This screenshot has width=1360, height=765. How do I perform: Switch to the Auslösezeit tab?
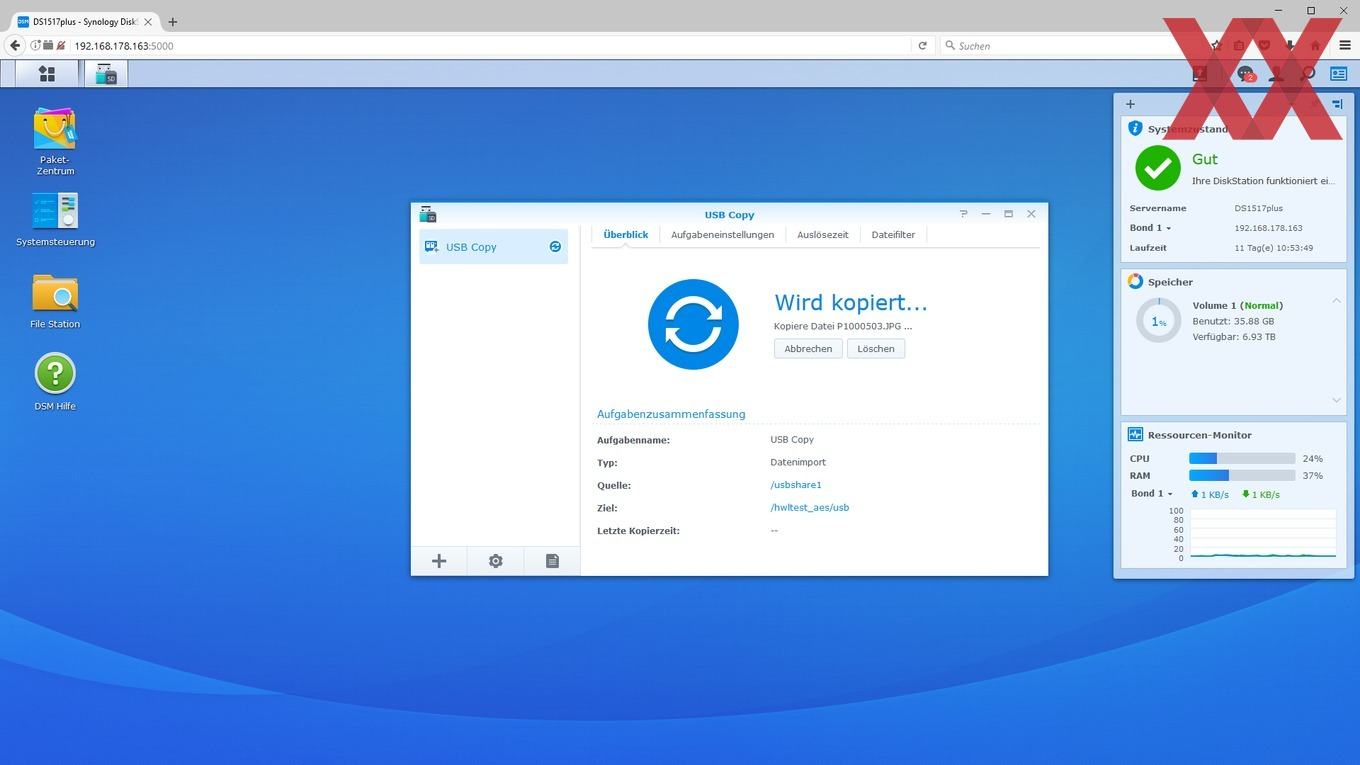pos(822,234)
